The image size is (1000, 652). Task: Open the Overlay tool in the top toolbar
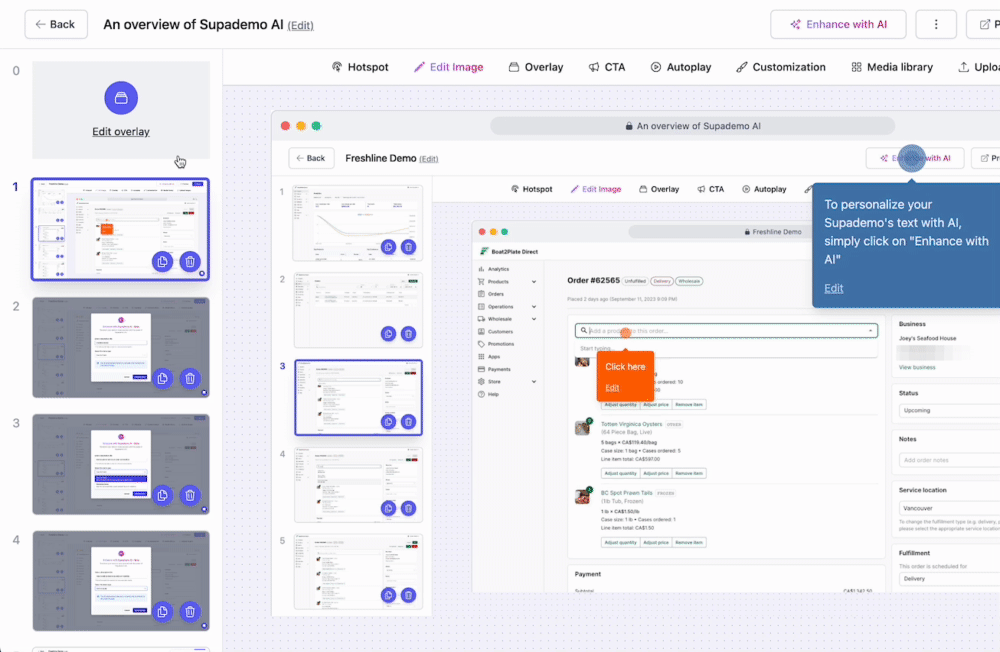(x=536, y=67)
